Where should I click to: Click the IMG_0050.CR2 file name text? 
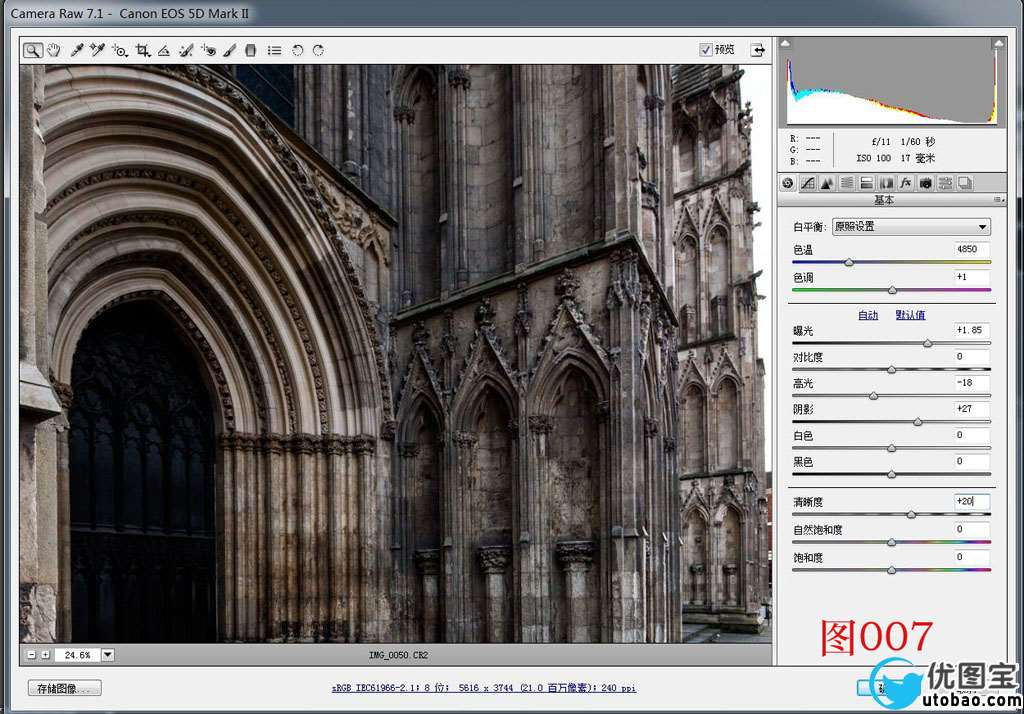[398, 655]
